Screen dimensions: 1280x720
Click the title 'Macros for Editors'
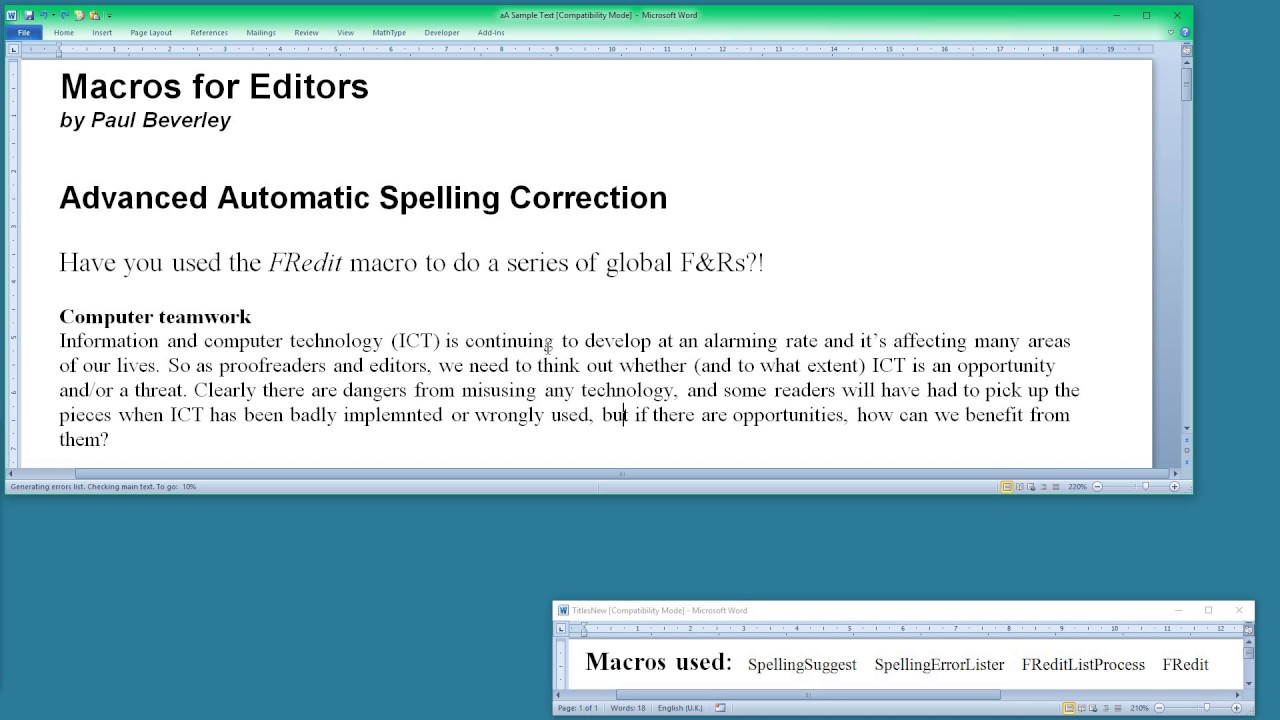pyautogui.click(x=214, y=87)
